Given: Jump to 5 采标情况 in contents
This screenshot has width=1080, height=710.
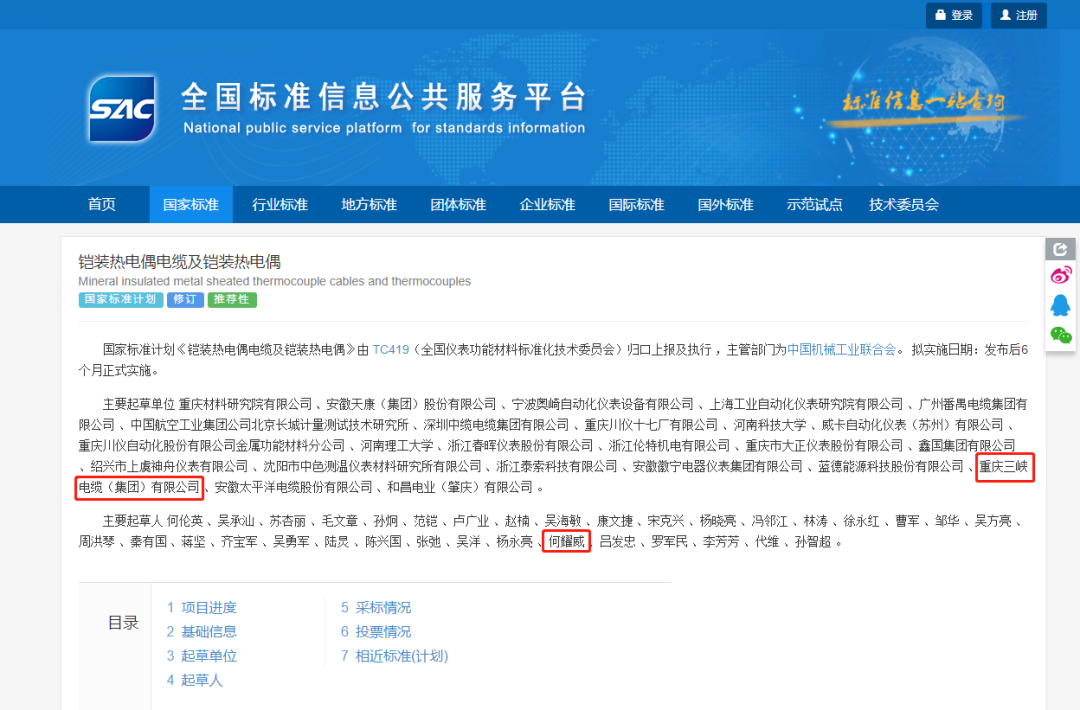Looking at the screenshot, I should (375, 607).
